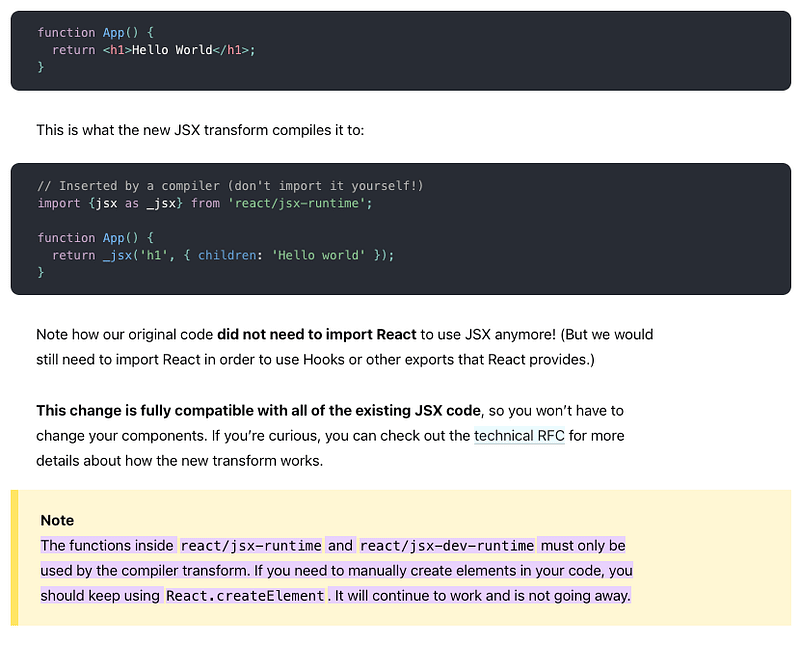
Task: Open the technical RFC link
Action: point(519,436)
